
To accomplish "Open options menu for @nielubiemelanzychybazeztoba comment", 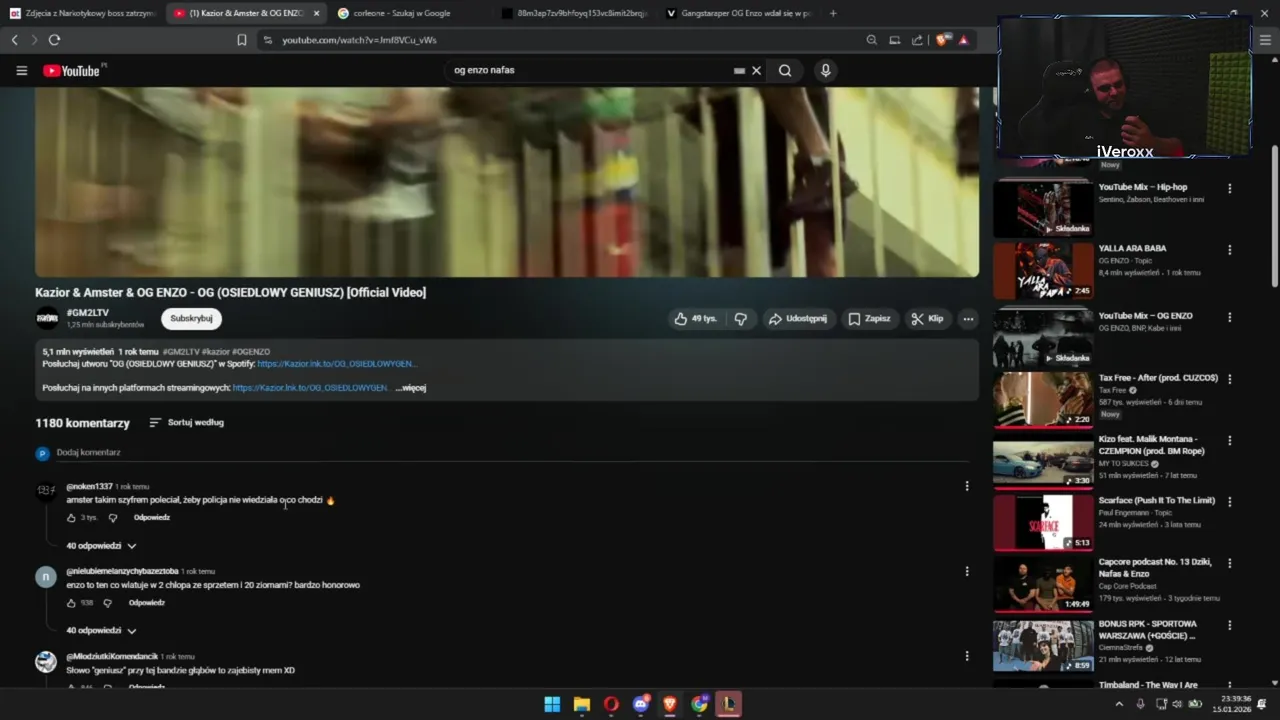I will (966, 571).
